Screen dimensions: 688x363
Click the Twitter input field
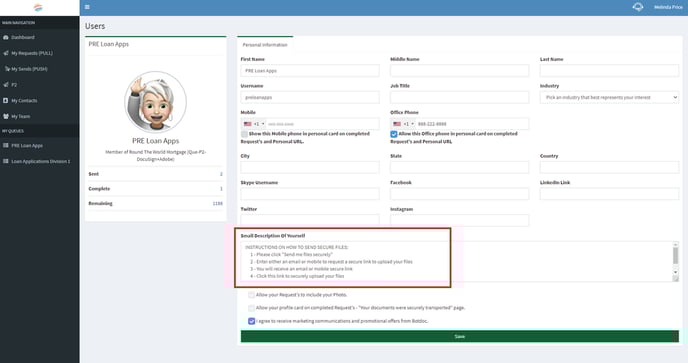pyautogui.click(x=310, y=220)
